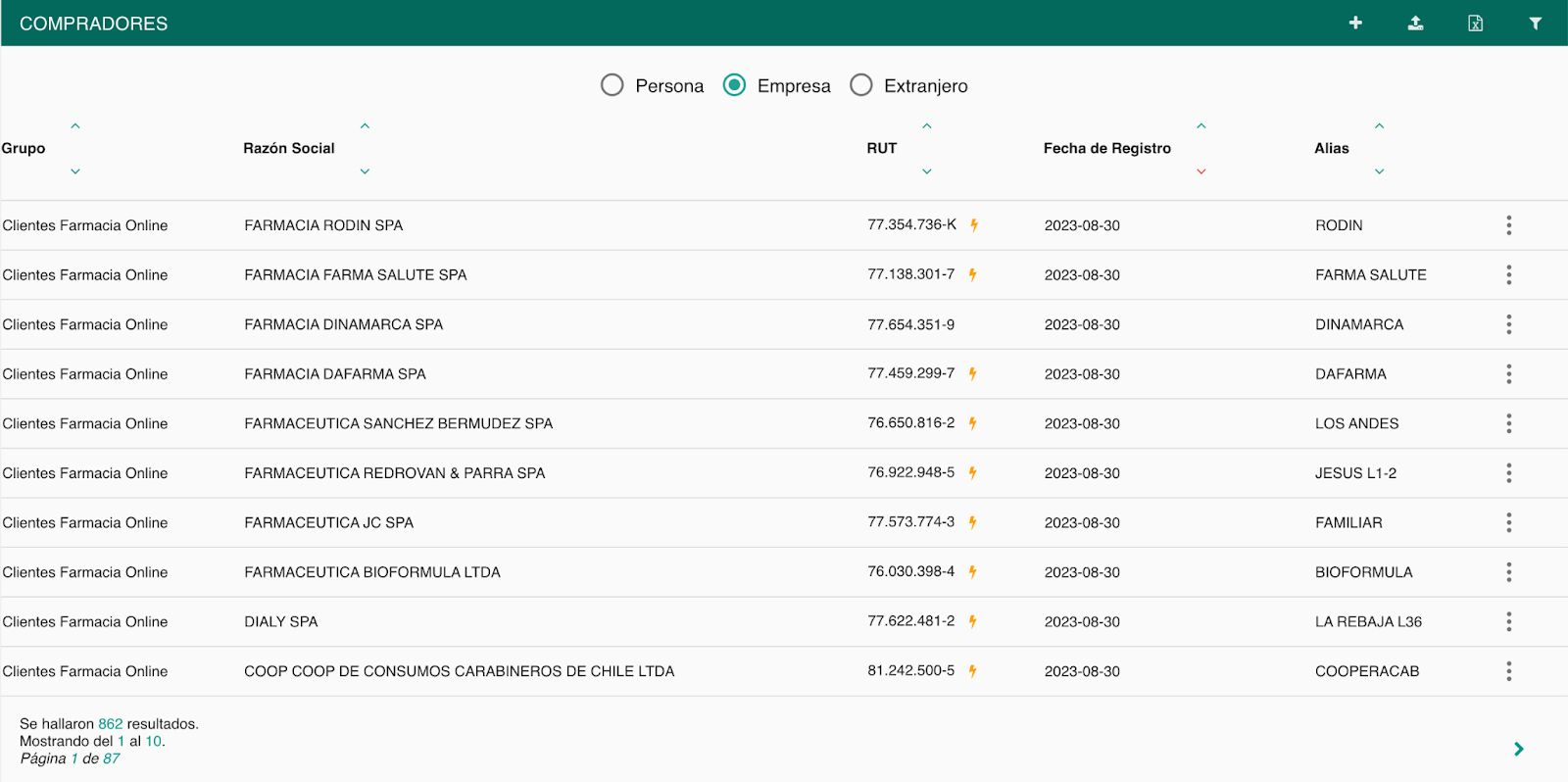Click the DIALY SPA cell
The image size is (1568, 782).
(281, 621)
